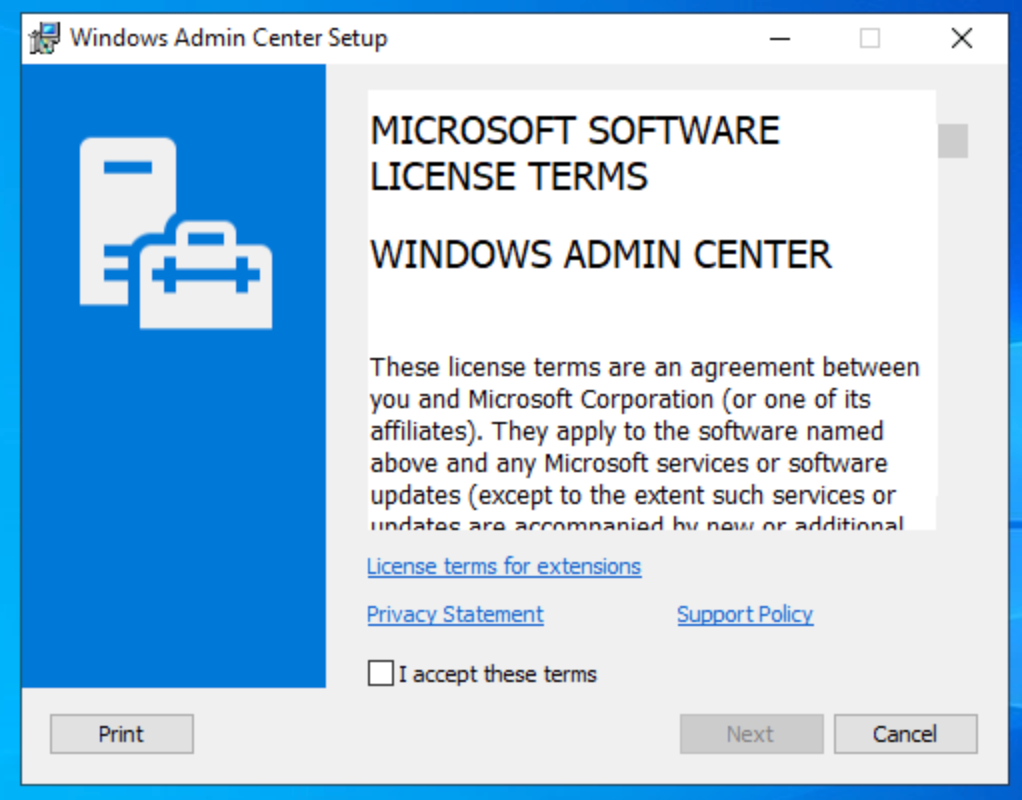Open the 'License terms for extensions' link
The height and width of the screenshot is (800, 1022).
click(503, 566)
